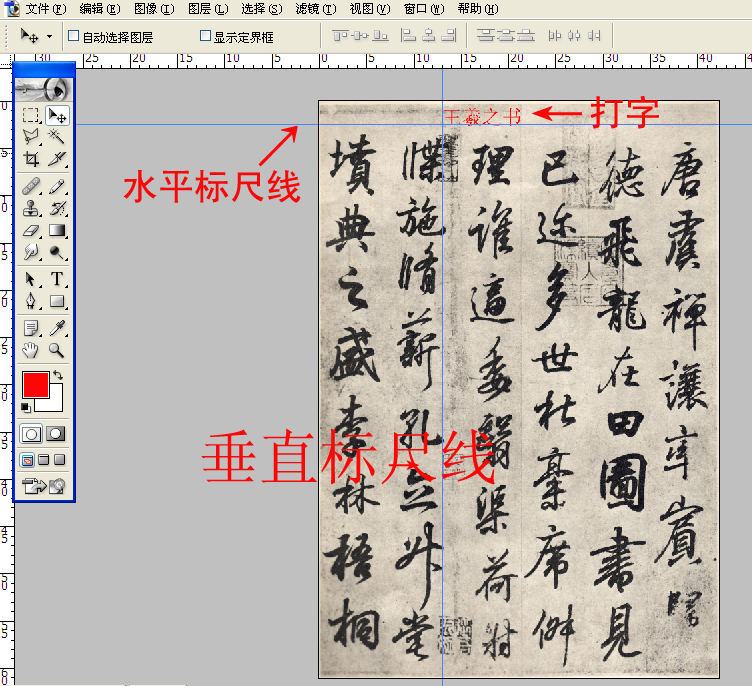Switch to full screen with menu bar
This screenshot has width=752, height=686.
[44, 460]
